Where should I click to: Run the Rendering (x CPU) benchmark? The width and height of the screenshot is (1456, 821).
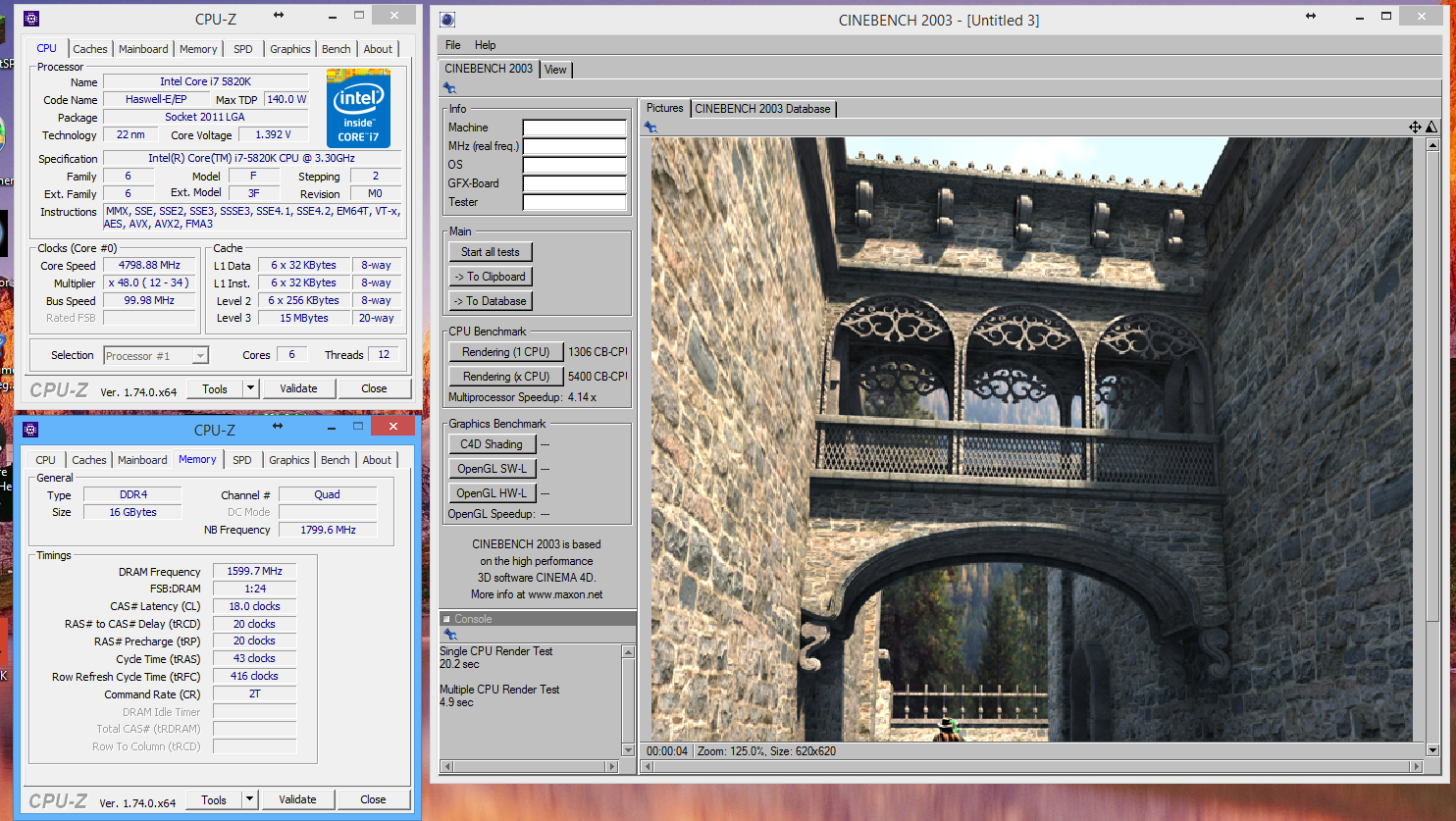(x=506, y=377)
